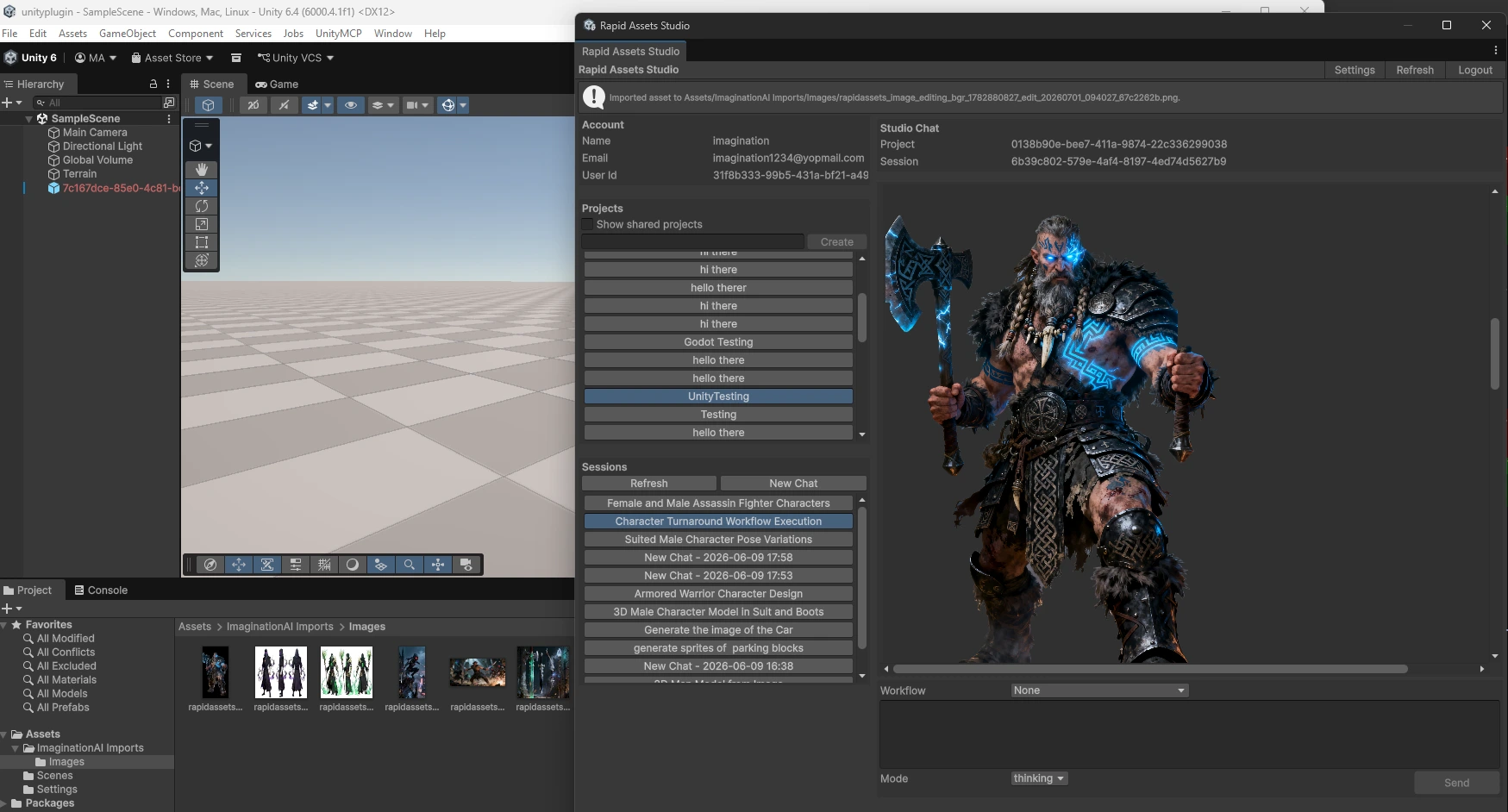Toggle the percent-scale icon in bottom overlay

point(267,565)
